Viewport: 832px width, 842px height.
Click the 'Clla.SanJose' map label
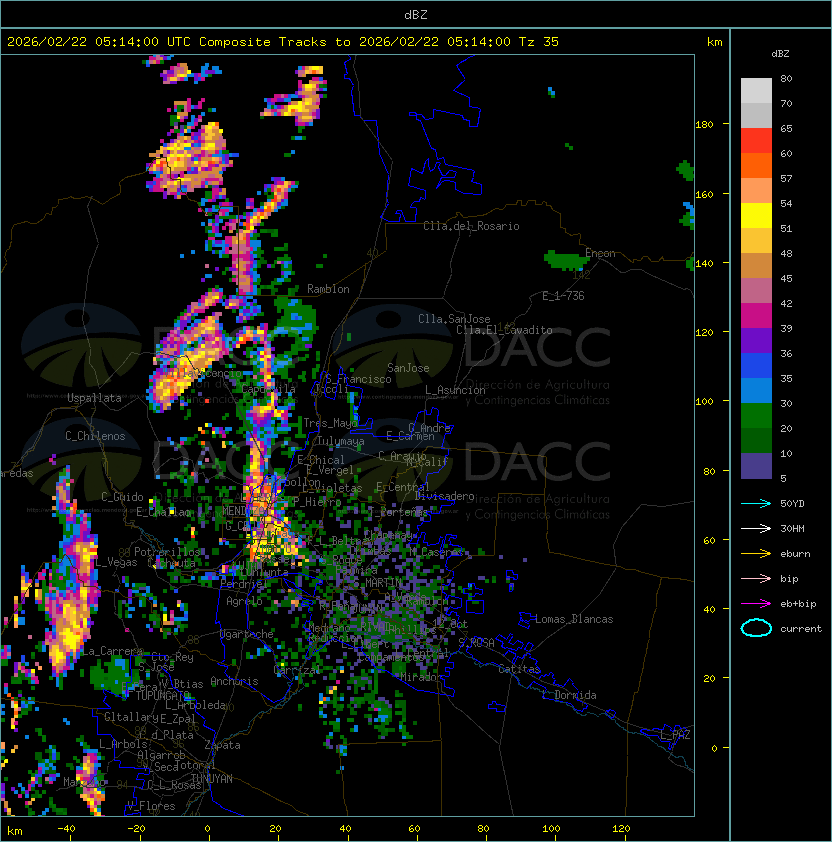click(x=454, y=319)
